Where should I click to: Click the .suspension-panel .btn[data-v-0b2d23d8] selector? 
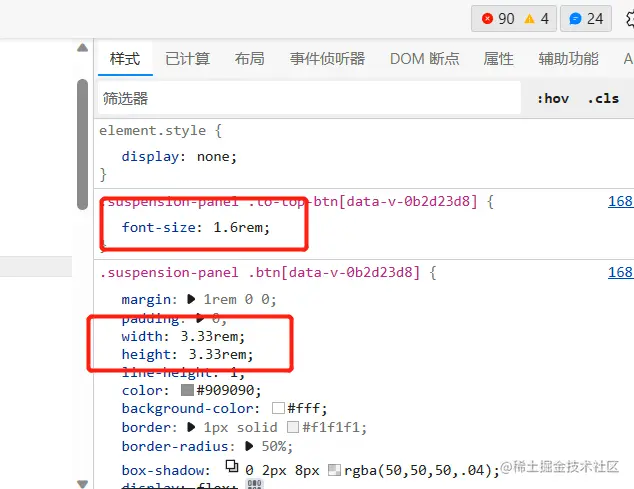[260, 272]
